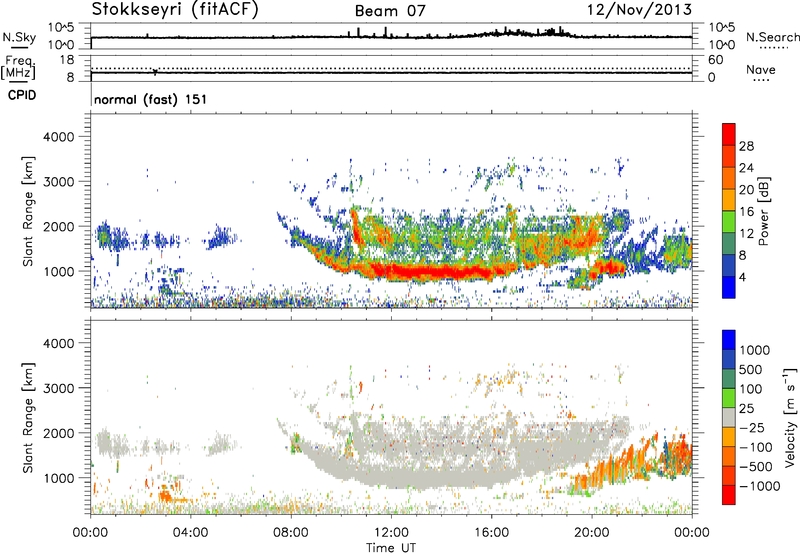
Task: Click '60' tick on Nave axis
Action: (x=716, y=60)
